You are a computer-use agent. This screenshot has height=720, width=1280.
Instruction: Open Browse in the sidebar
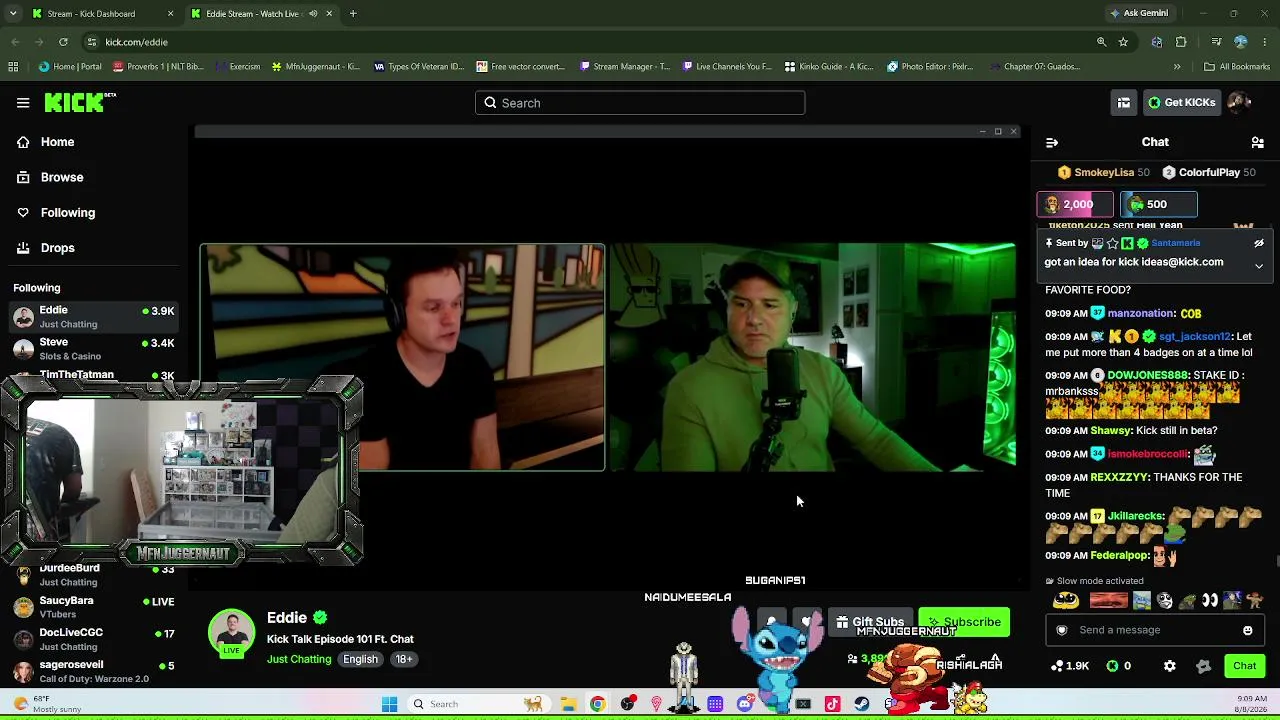[62, 177]
